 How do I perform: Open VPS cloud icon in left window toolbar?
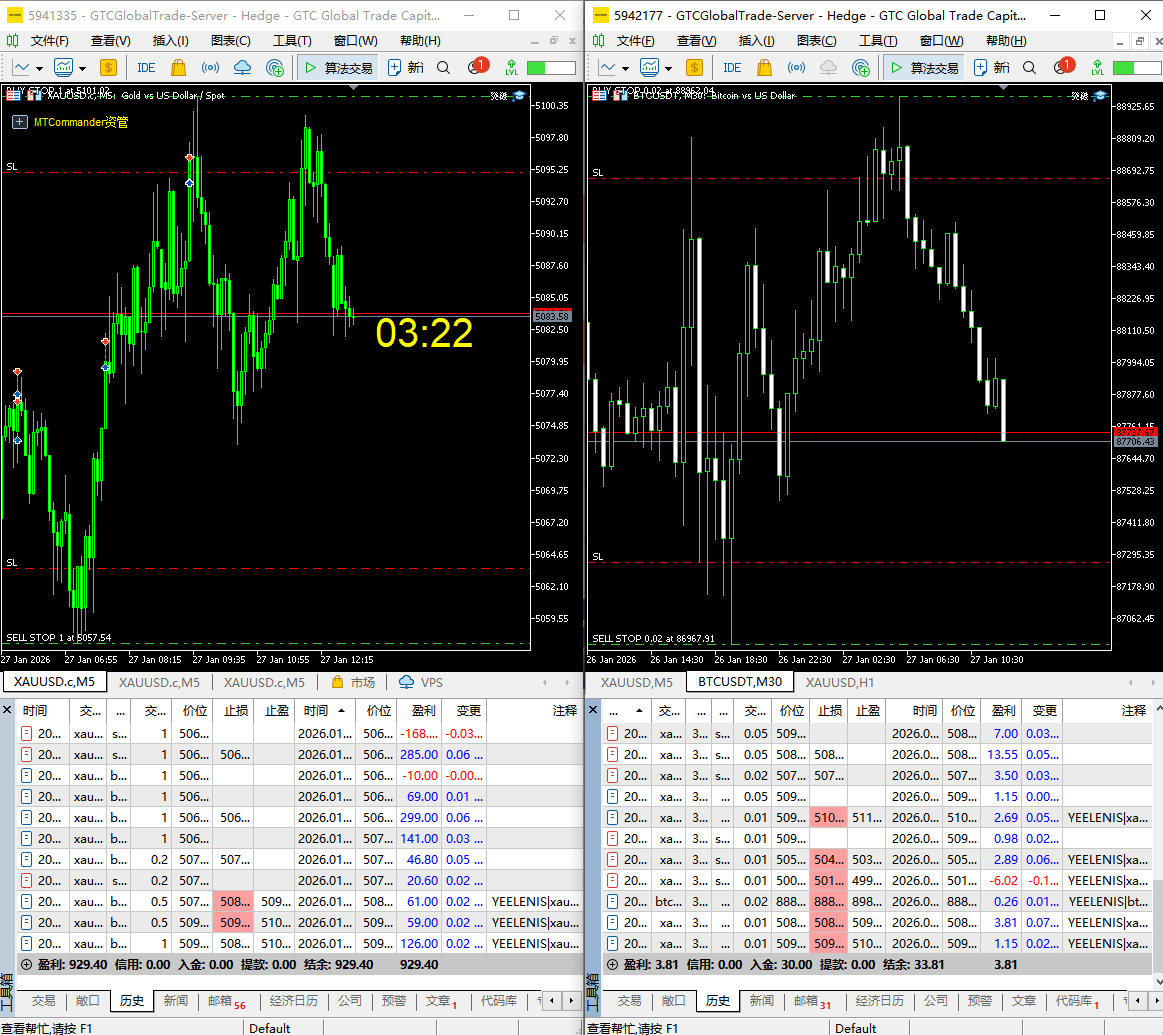(x=243, y=68)
